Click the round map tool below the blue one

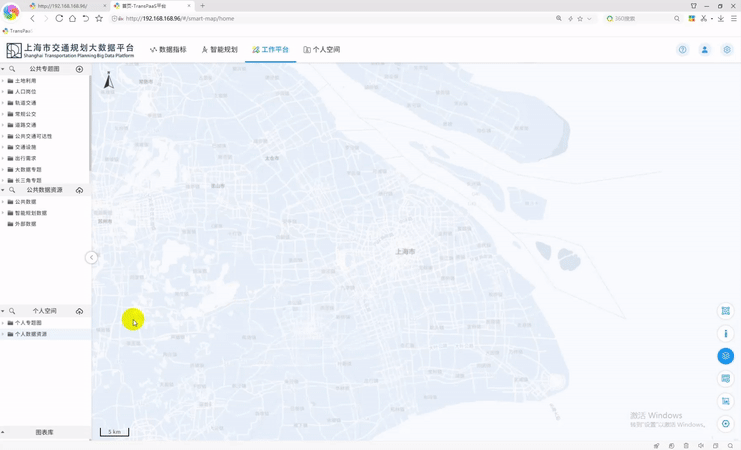tap(725, 379)
